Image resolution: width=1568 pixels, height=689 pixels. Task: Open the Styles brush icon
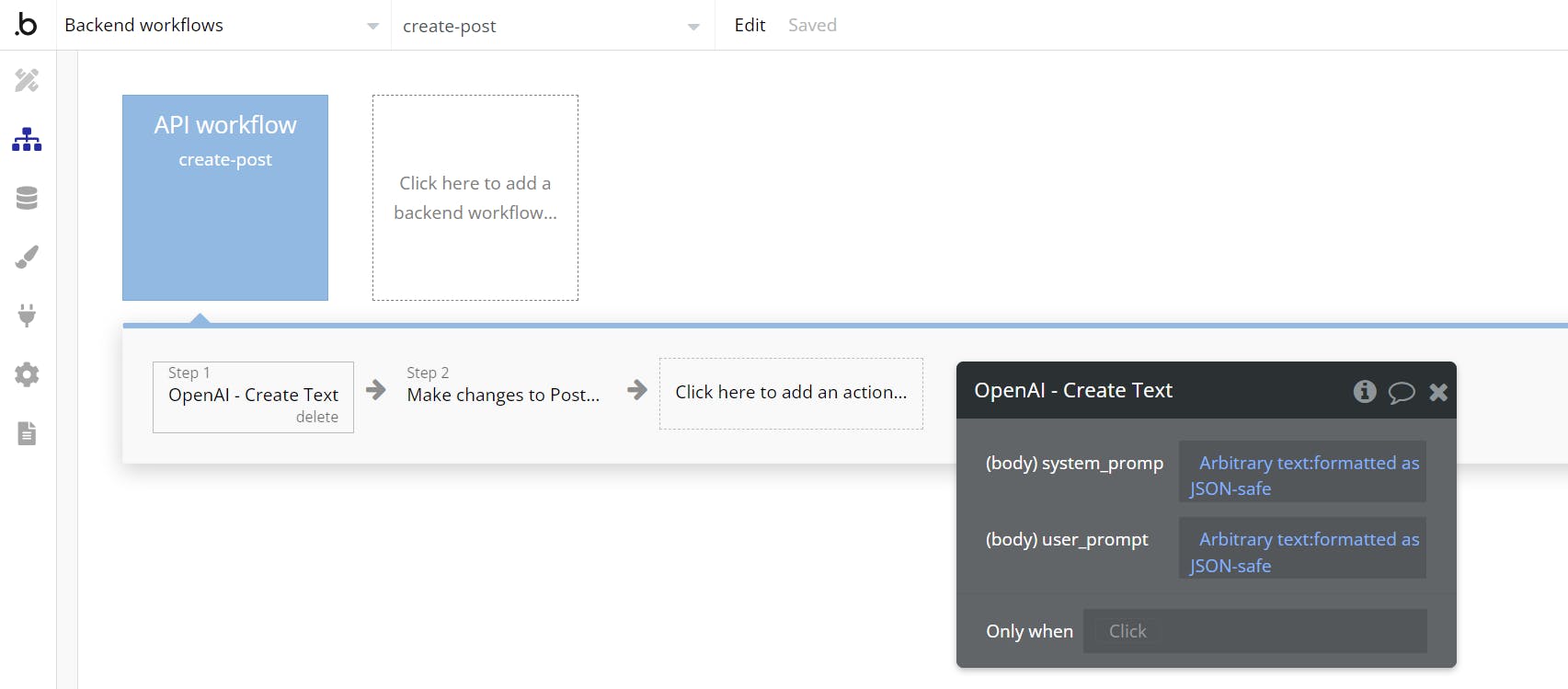(x=27, y=257)
